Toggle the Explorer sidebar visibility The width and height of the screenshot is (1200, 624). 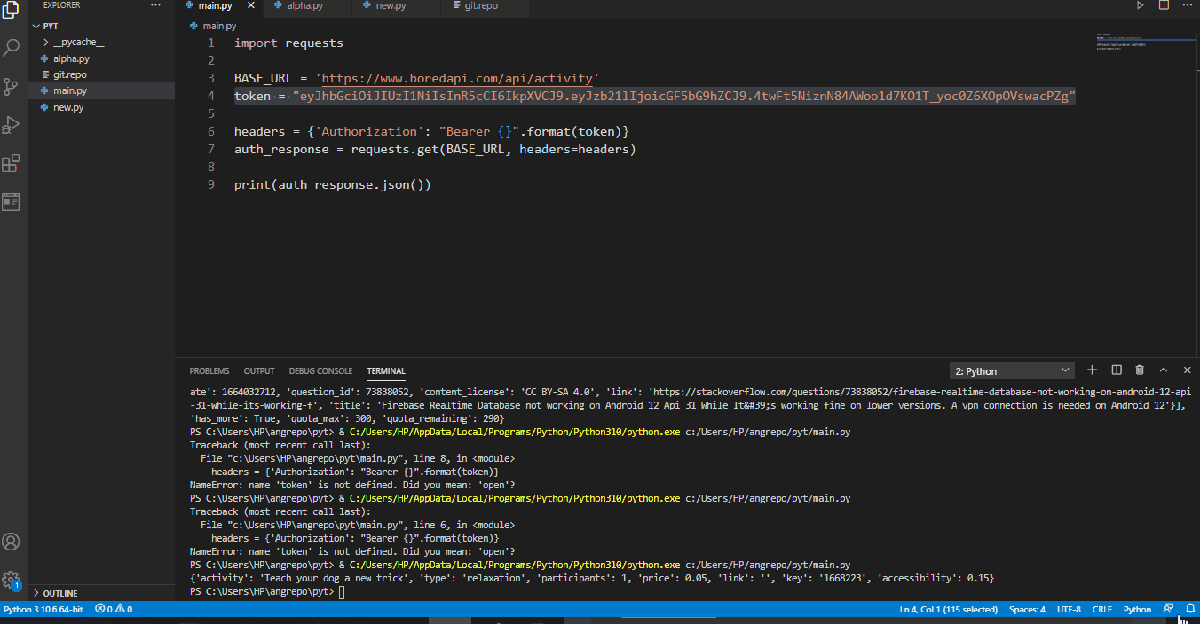[x=12, y=10]
